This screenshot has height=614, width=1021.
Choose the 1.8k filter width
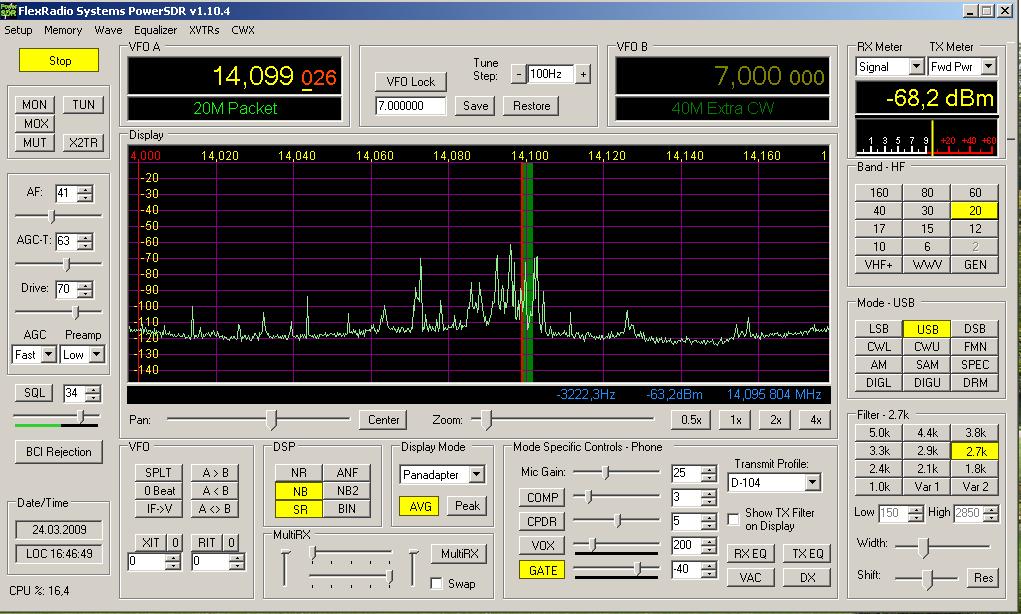pos(975,469)
